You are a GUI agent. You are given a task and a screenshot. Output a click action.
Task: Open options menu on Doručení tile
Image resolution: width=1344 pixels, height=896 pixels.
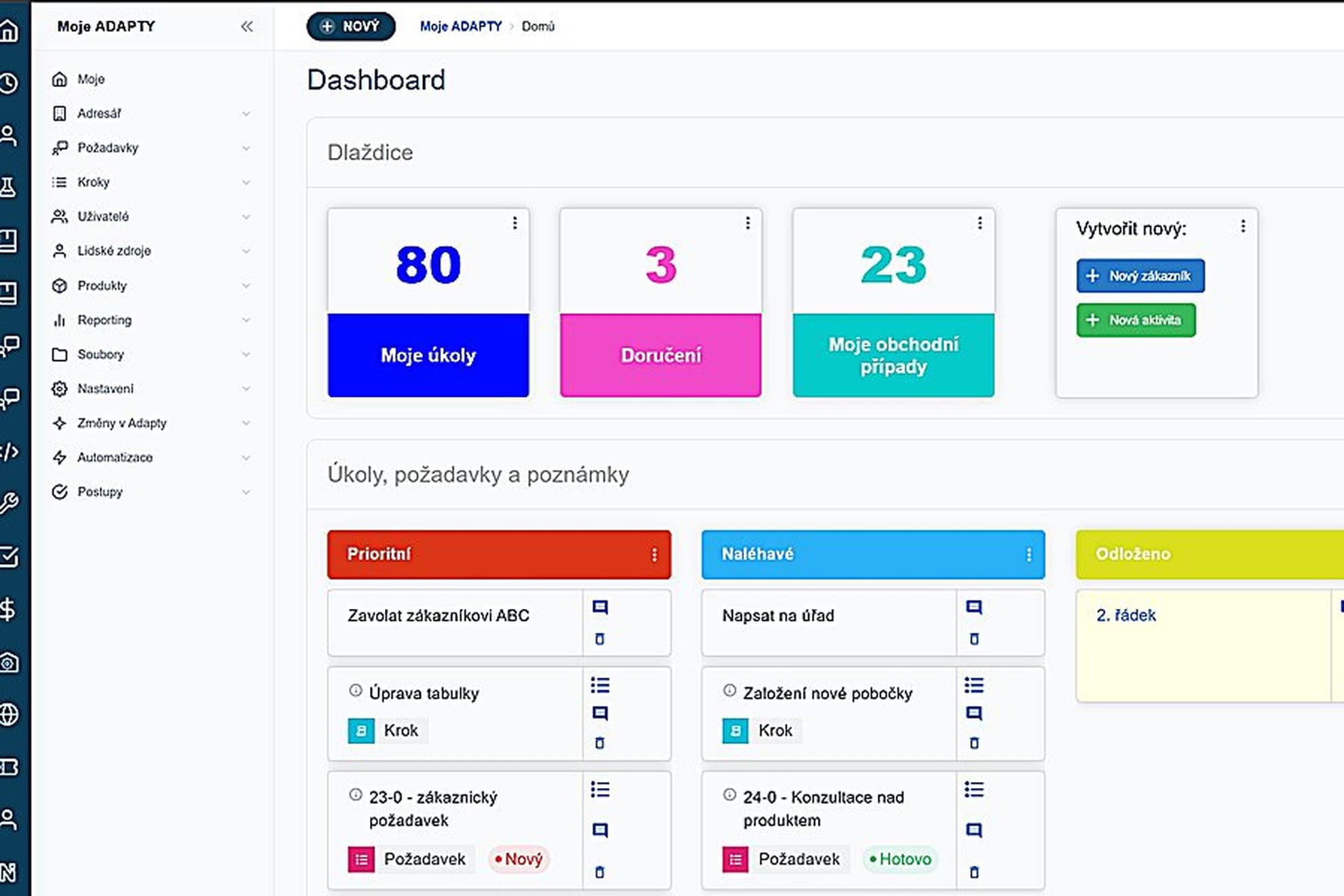747,223
